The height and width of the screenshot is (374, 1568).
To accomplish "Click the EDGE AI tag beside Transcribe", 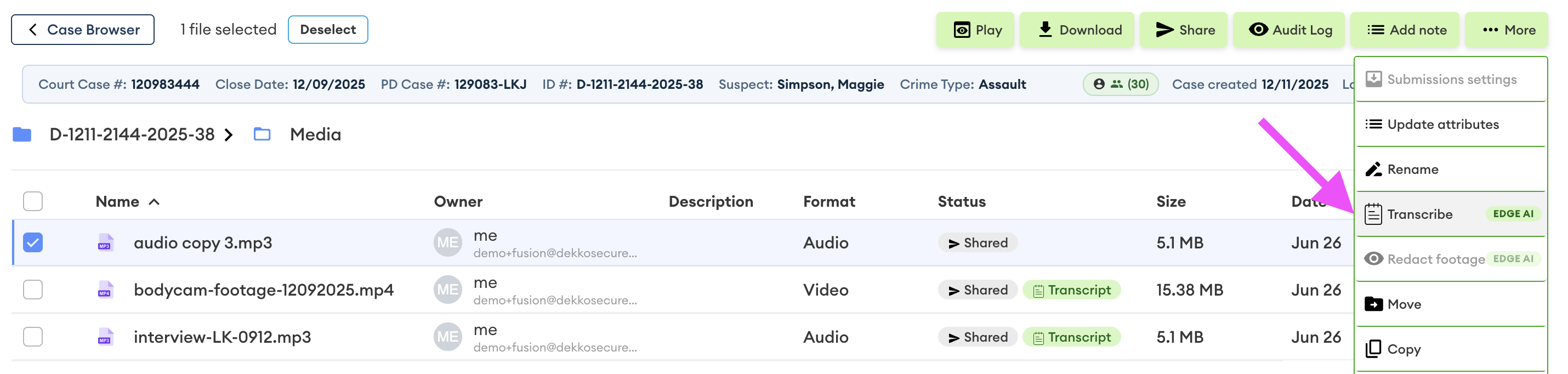I will tap(1513, 214).
